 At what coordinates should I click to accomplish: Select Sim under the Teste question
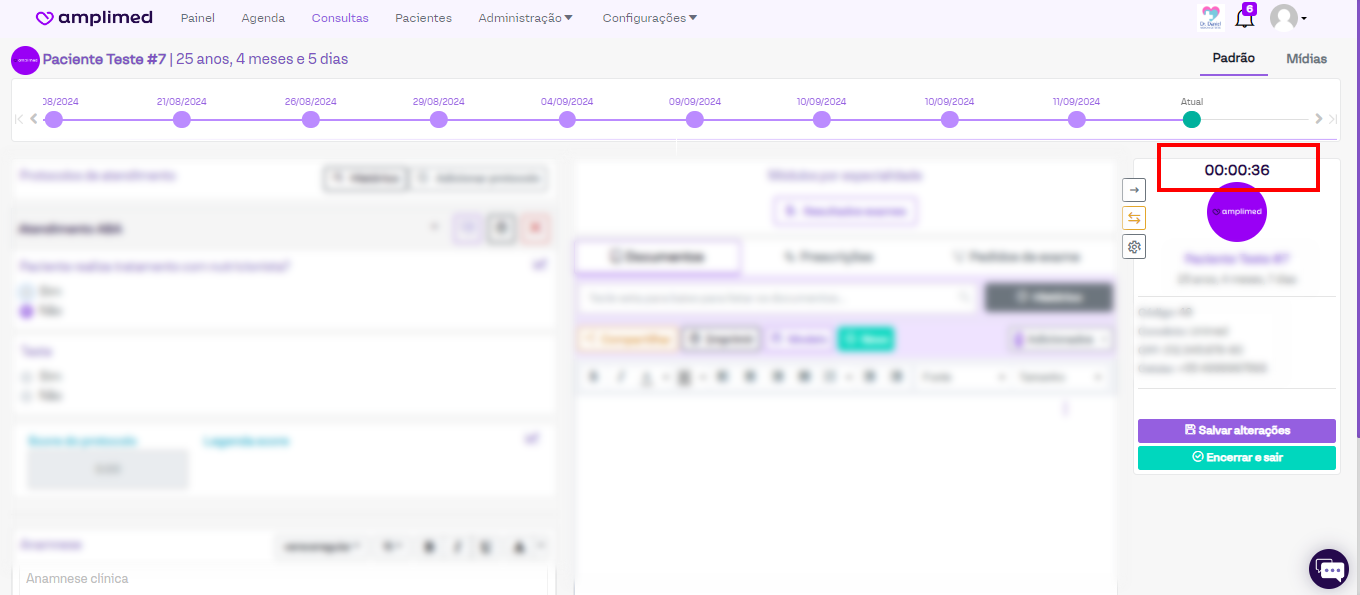tap(27, 376)
